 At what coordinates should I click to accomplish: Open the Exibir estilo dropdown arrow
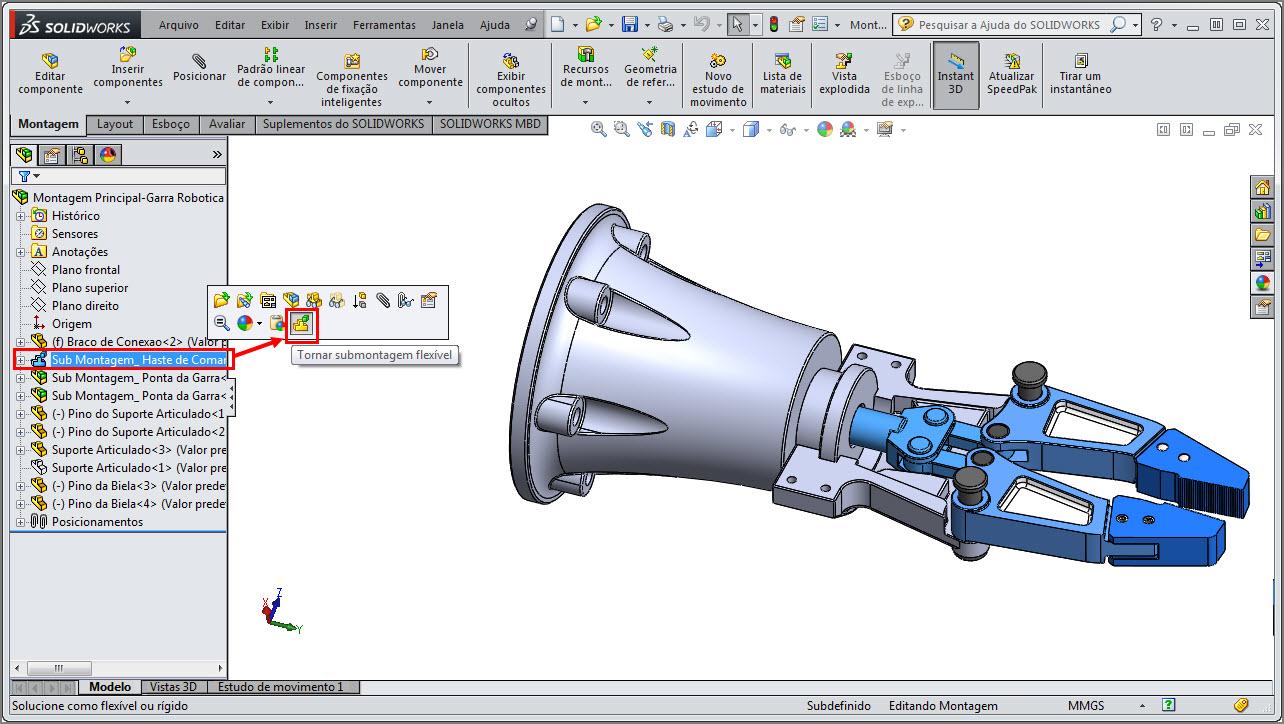[x=770, y=129]
